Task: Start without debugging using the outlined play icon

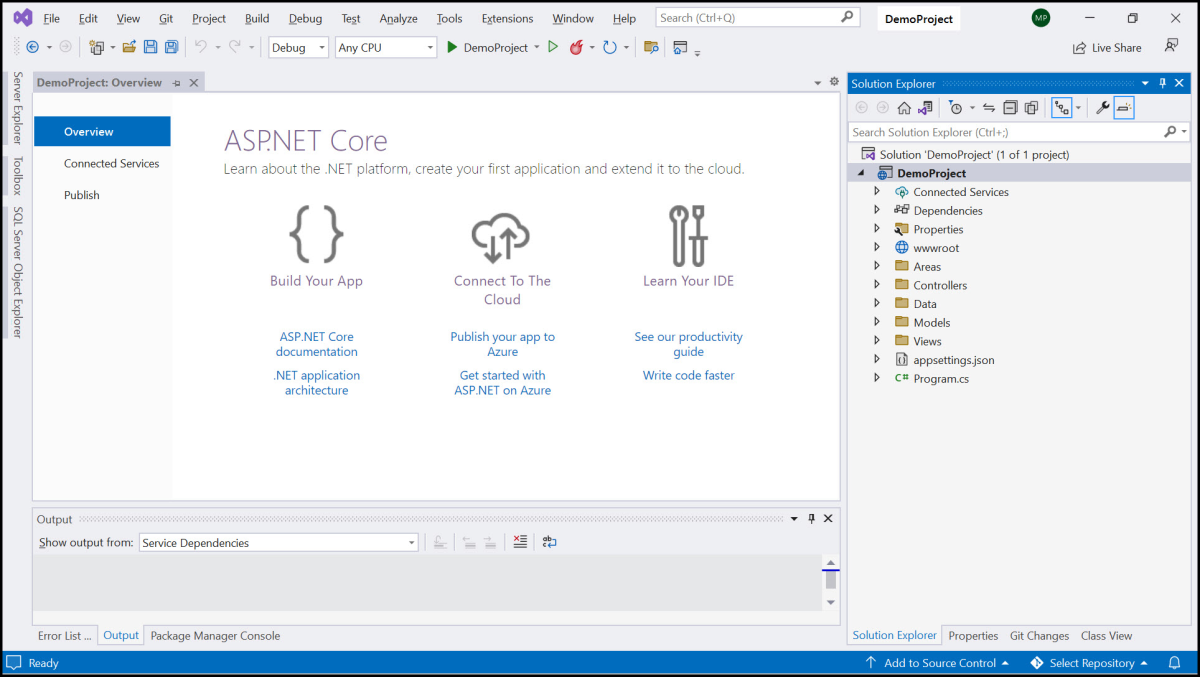Action: pyautogui.click(x=553, y=47)
